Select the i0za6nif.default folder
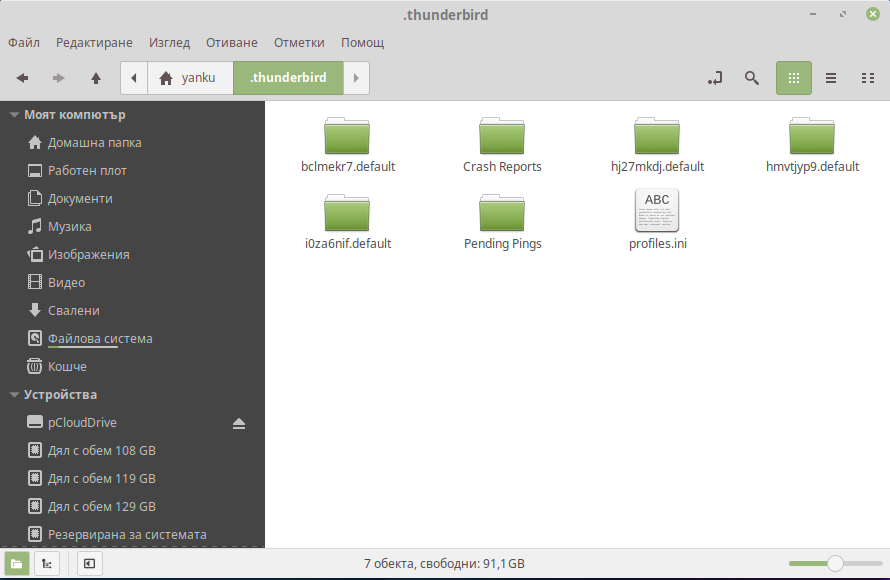Viewport: 890px width, 580px height. click(x=347, y=222)
